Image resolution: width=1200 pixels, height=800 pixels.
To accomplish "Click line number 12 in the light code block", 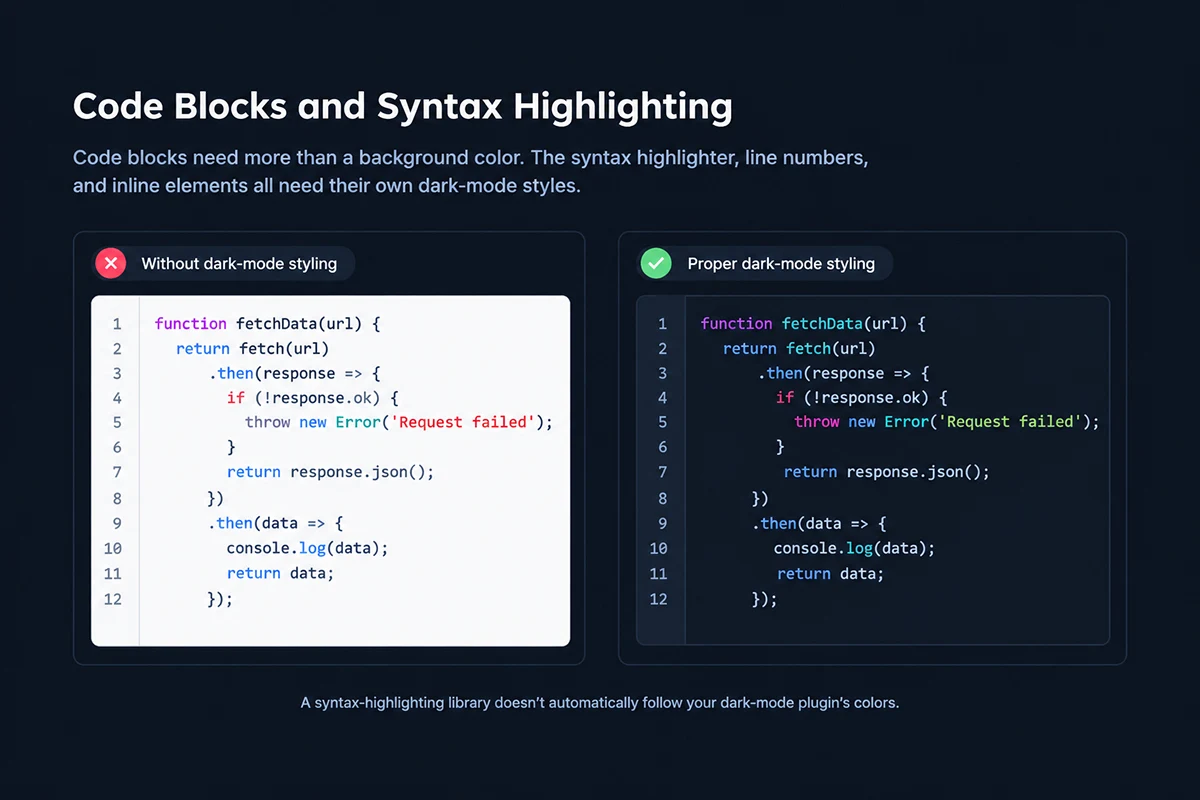I will pyautogui.click(x=113, y=599).
